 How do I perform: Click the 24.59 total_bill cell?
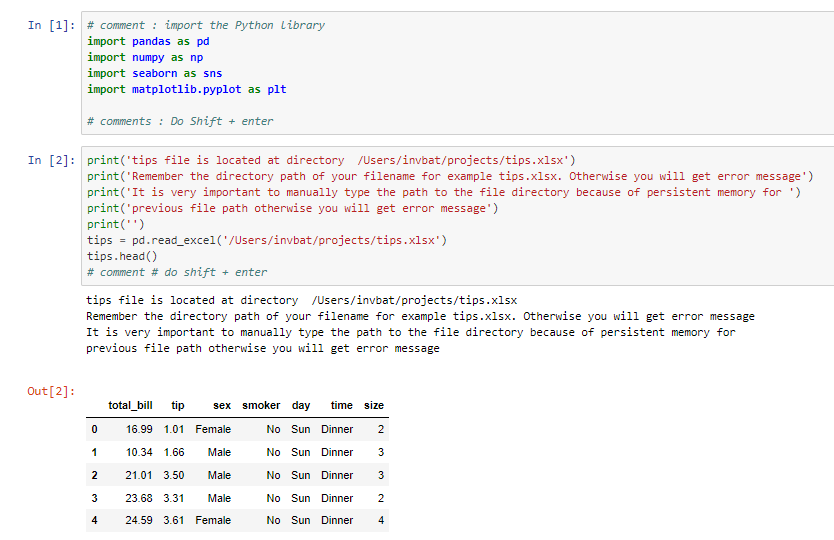[139, 520]
